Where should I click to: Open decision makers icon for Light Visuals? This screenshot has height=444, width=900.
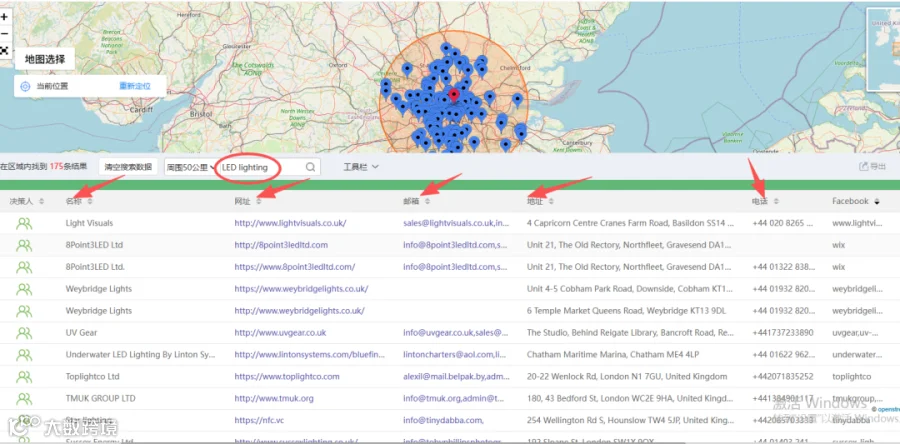pos(24,224)
